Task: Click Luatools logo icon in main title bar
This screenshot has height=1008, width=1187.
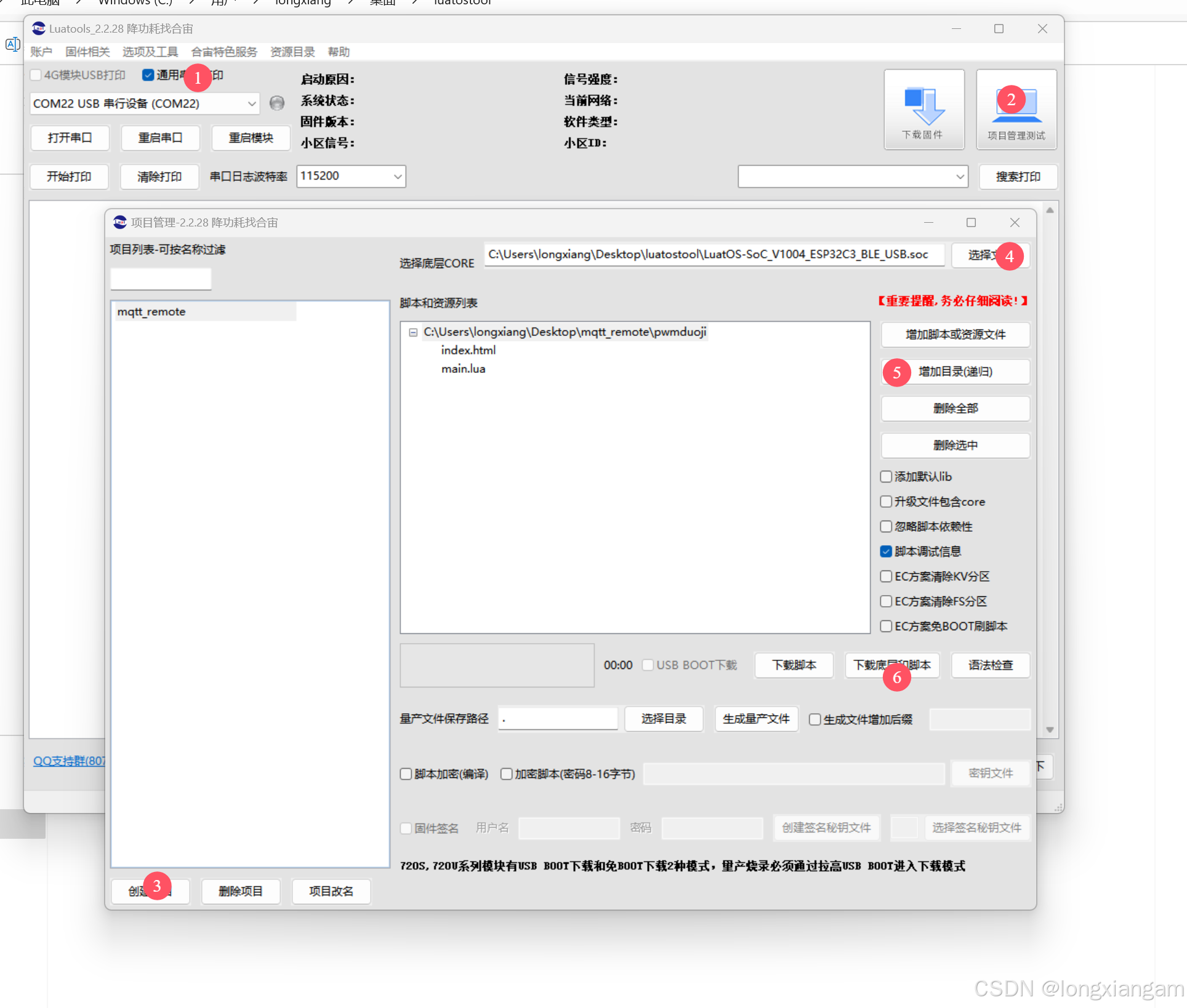Action: pos(39,28)
